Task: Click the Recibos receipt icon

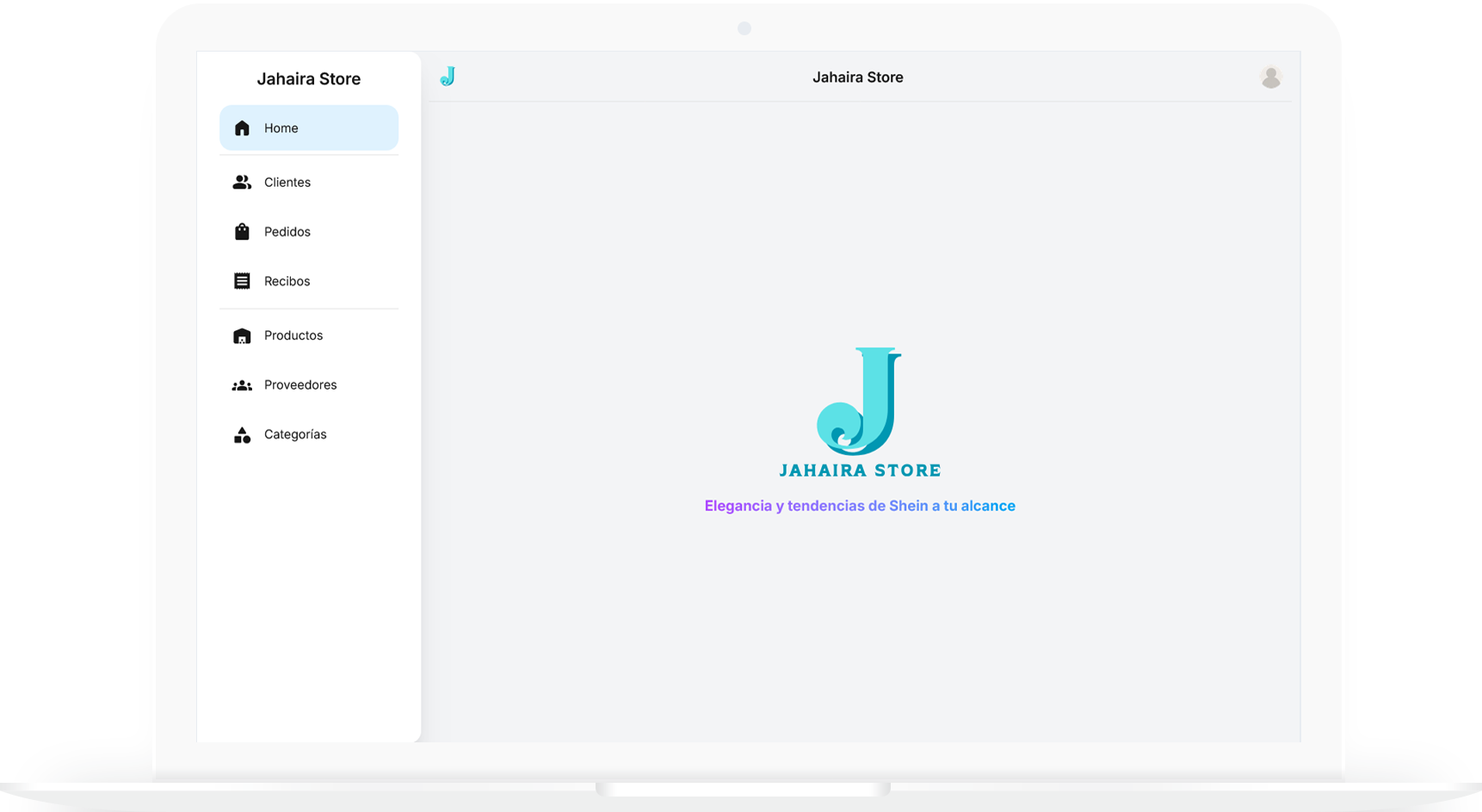Action: (242, 281)
